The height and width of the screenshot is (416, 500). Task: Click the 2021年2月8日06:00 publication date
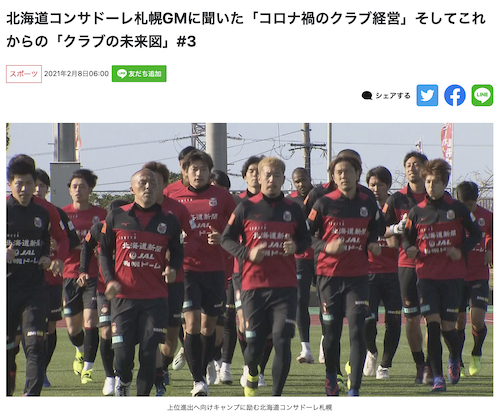76,74
